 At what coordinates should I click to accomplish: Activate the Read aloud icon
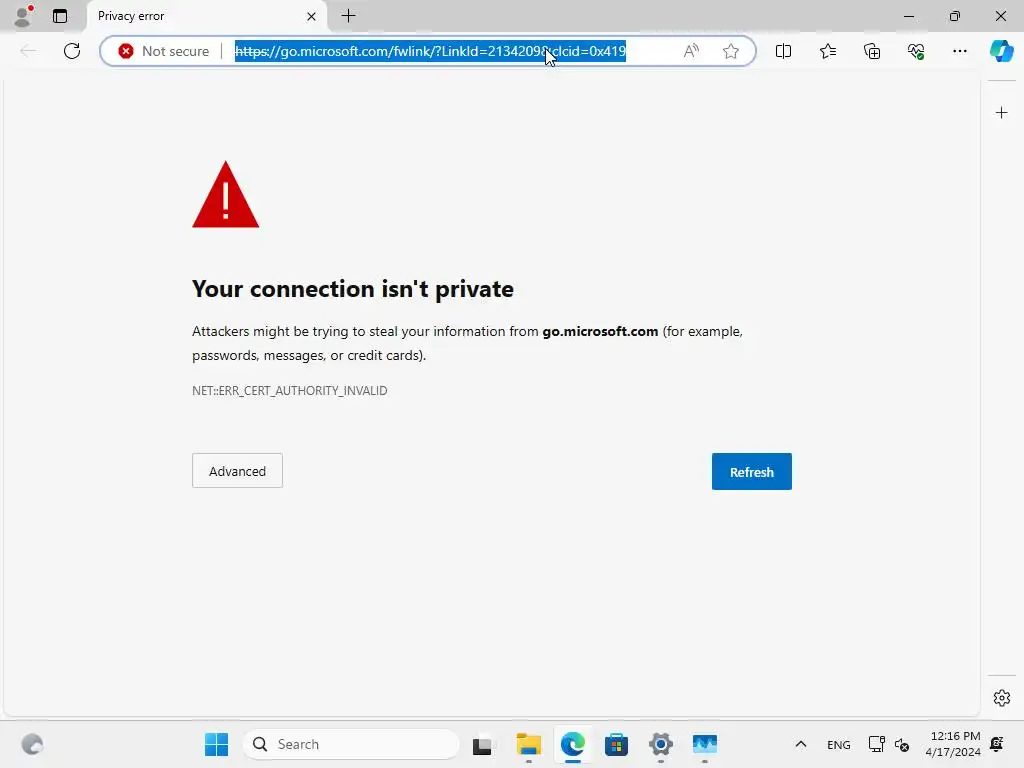(691, 51)
